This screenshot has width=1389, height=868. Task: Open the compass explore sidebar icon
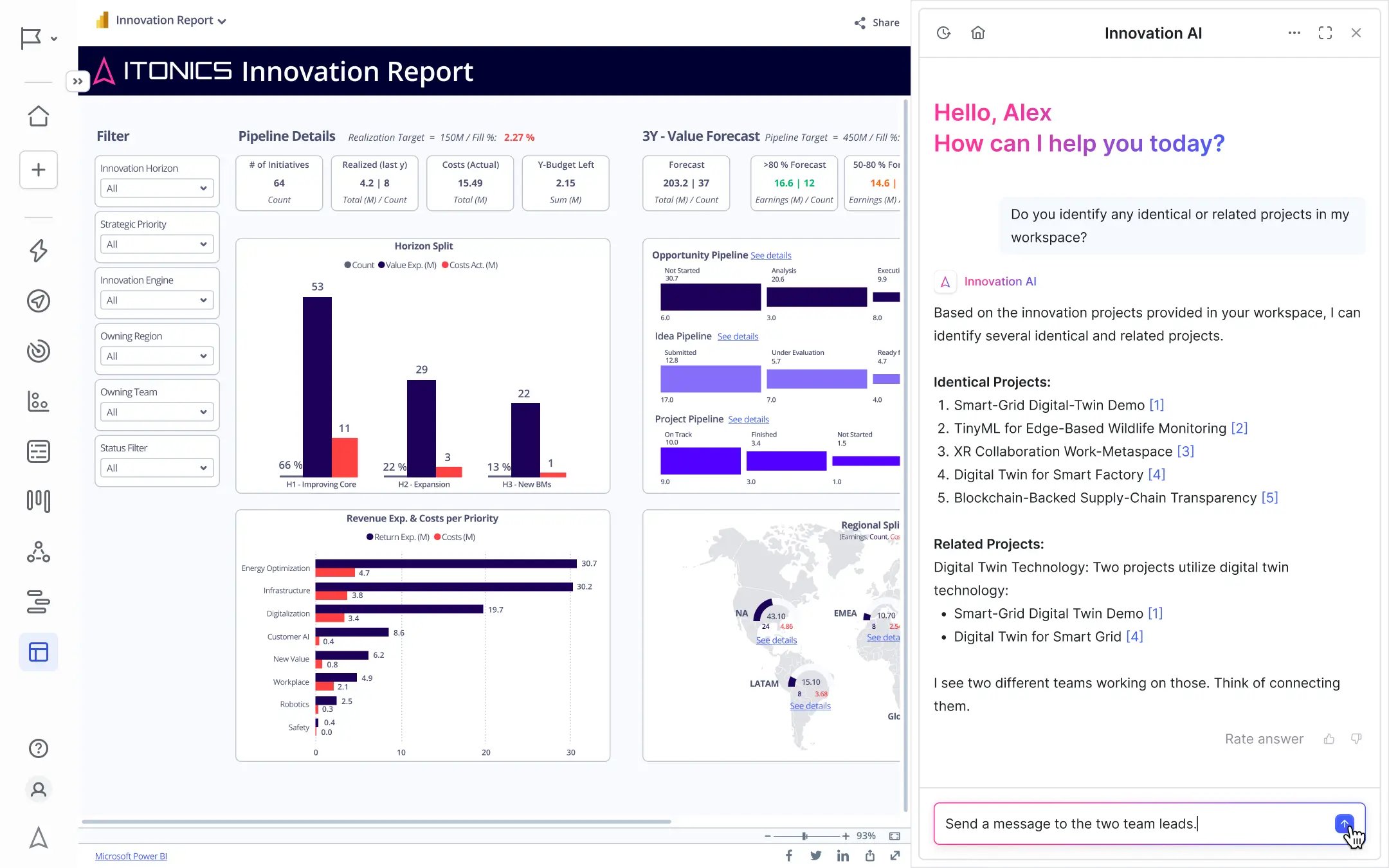coord(39,301)
